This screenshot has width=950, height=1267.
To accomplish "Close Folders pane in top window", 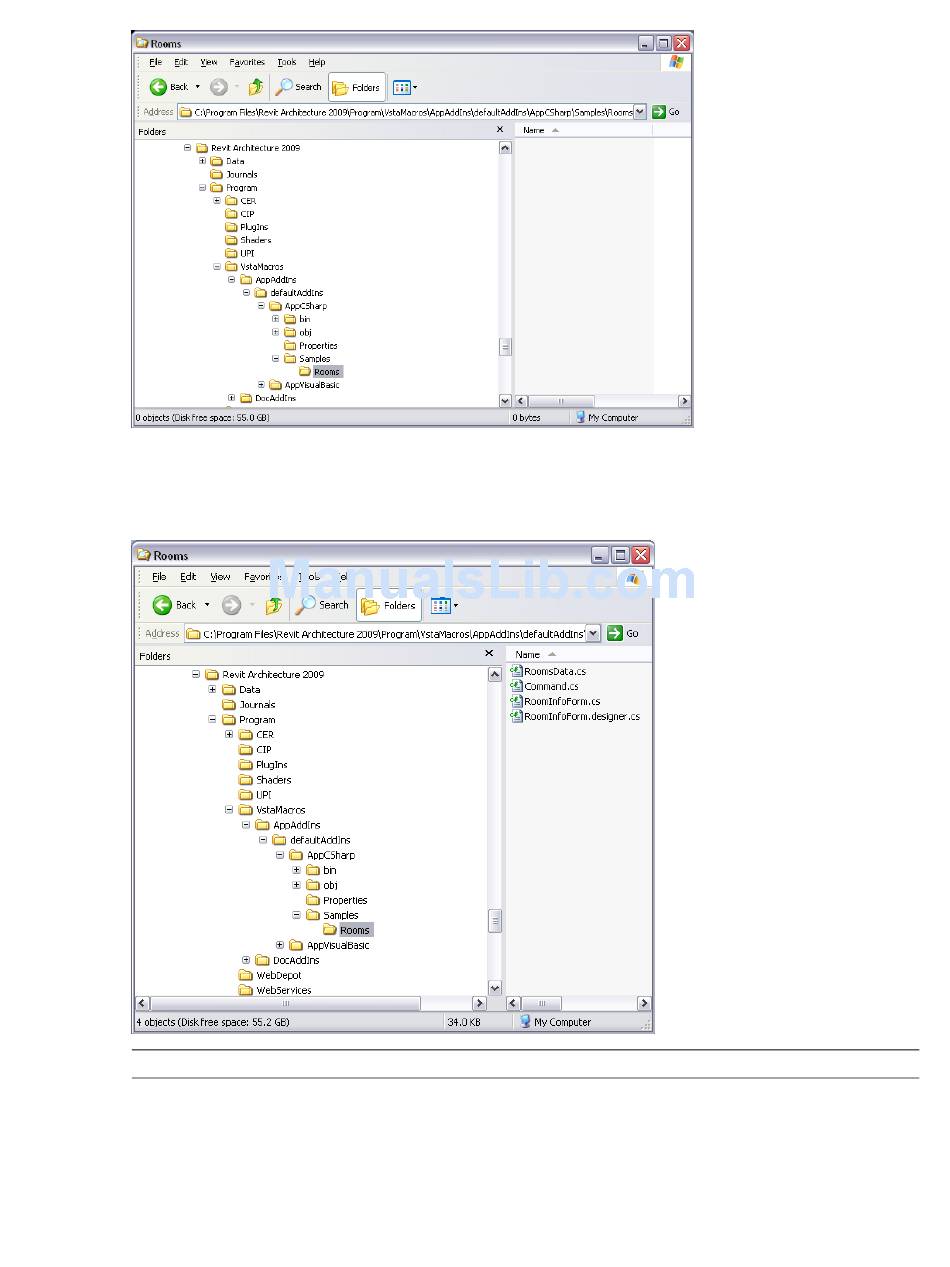I will [x=500, y=130].
